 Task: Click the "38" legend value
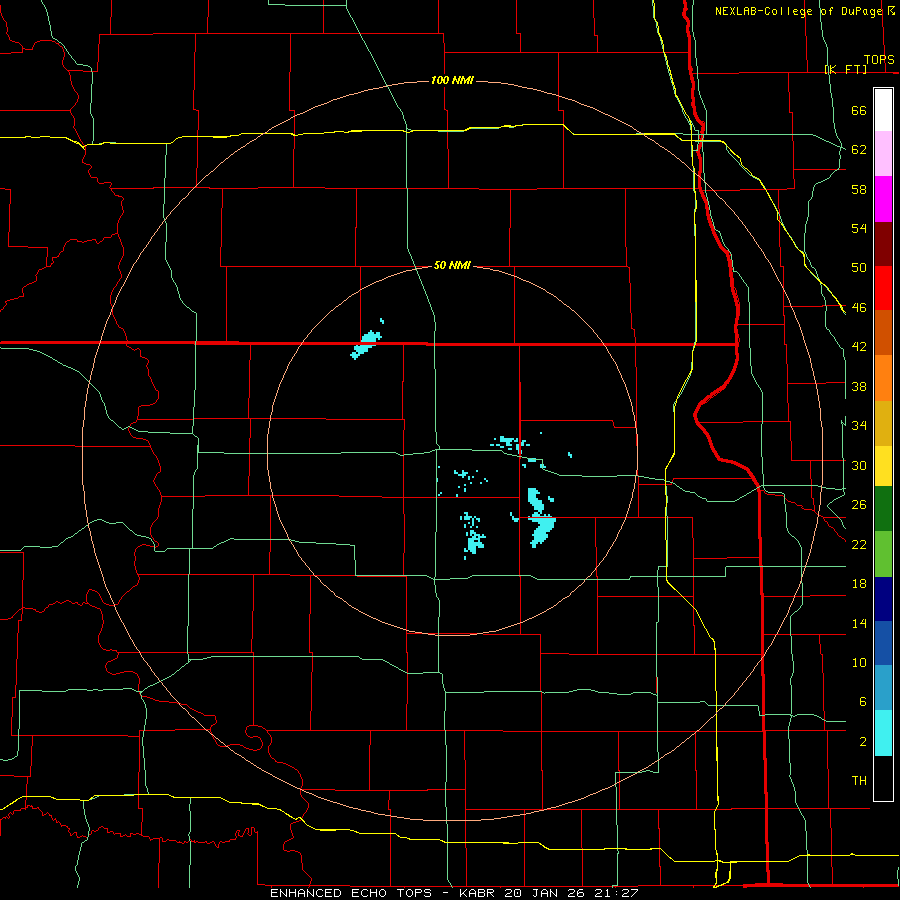tap(859, 386)
